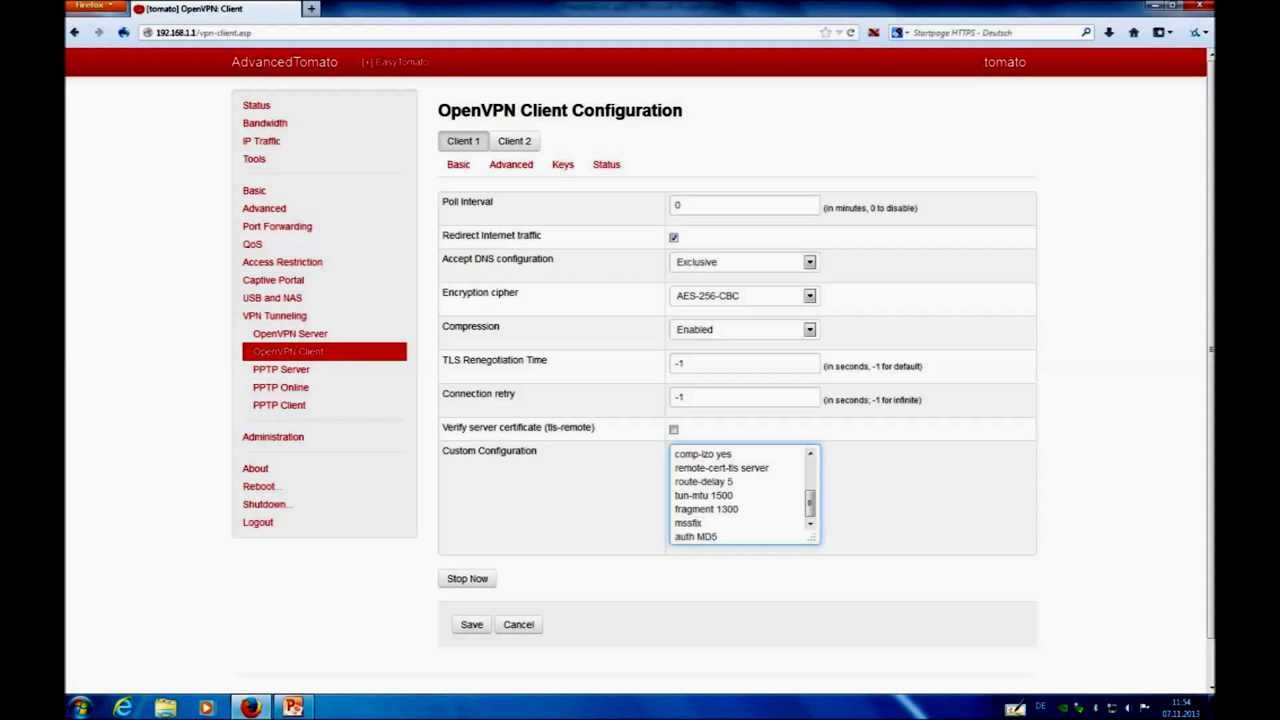
Task: Open the Advanced settings sub-tab
Action: pyautogui.click(x=511, y=164)
